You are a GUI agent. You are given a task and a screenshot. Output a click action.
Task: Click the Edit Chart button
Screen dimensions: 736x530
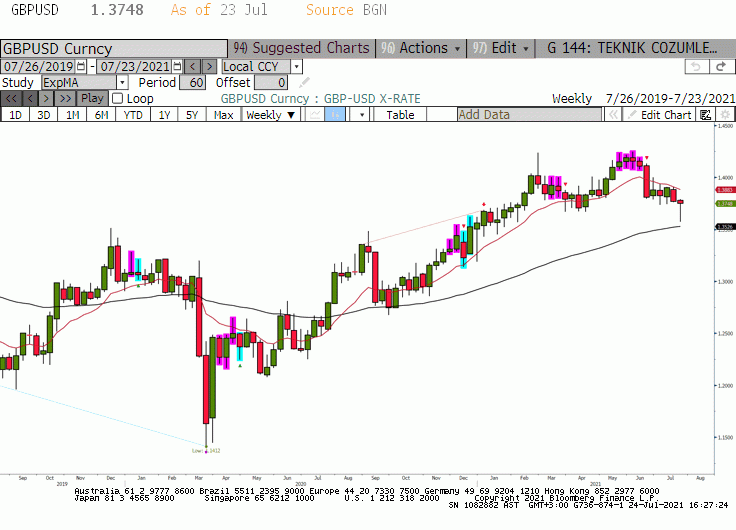(x=660, y=115)
